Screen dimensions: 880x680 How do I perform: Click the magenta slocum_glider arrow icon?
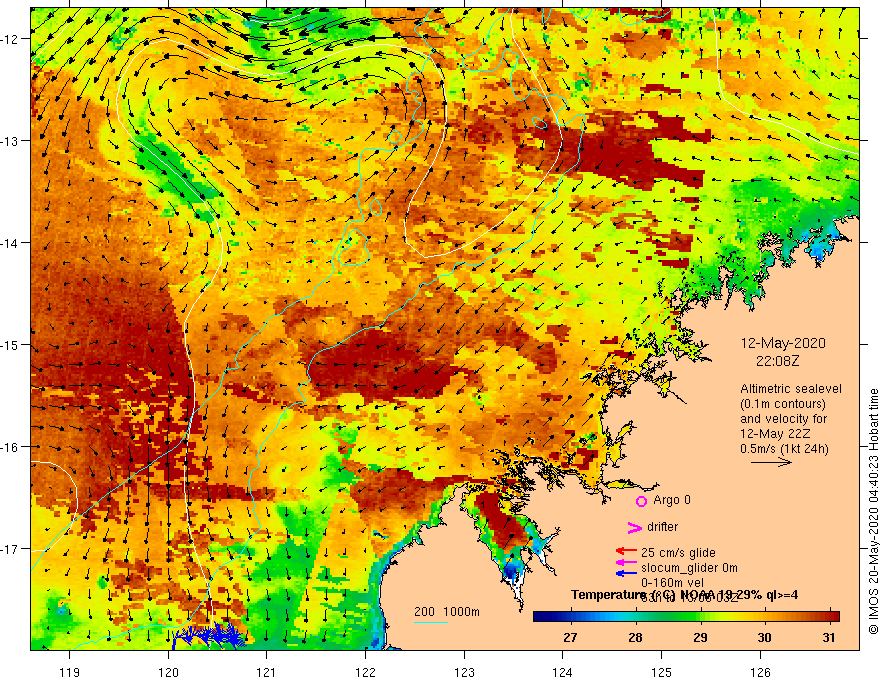point(626,562)
